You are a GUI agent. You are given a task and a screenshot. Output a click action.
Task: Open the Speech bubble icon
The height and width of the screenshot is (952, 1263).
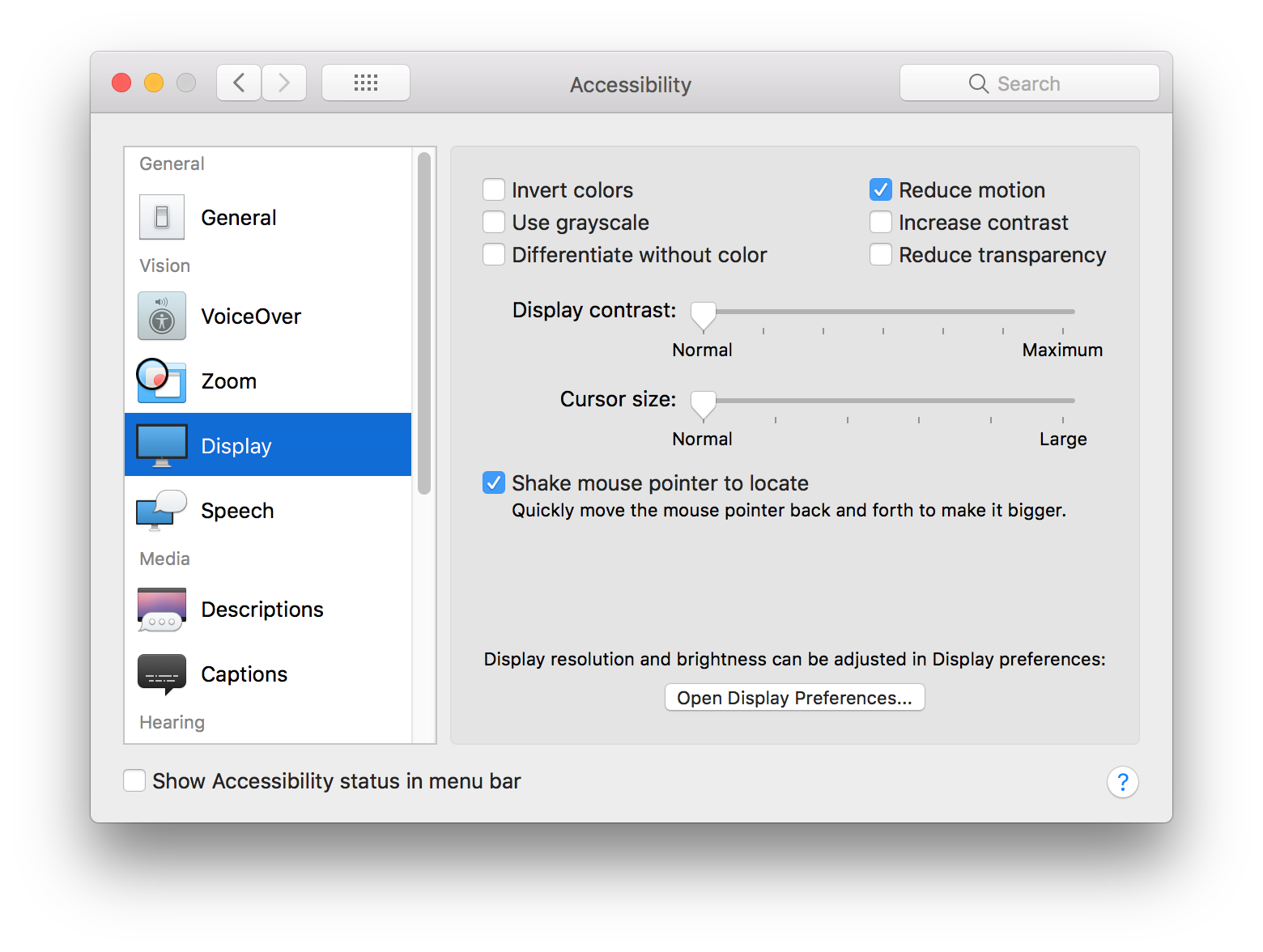click(x=162, y=510)
